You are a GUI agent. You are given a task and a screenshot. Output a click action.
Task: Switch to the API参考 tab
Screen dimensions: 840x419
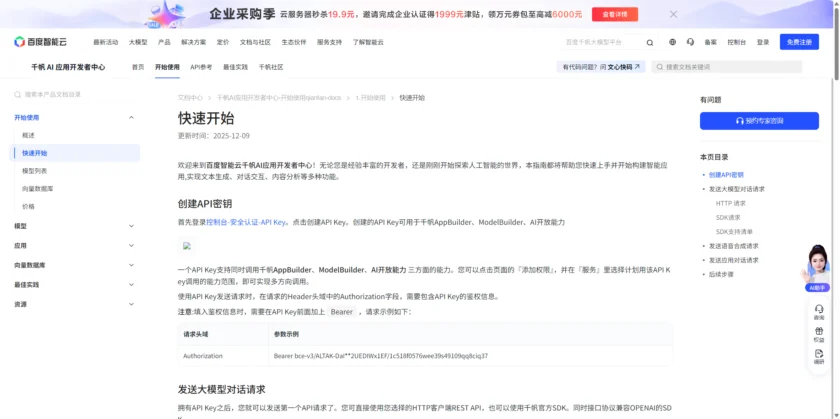pos(201,68)
